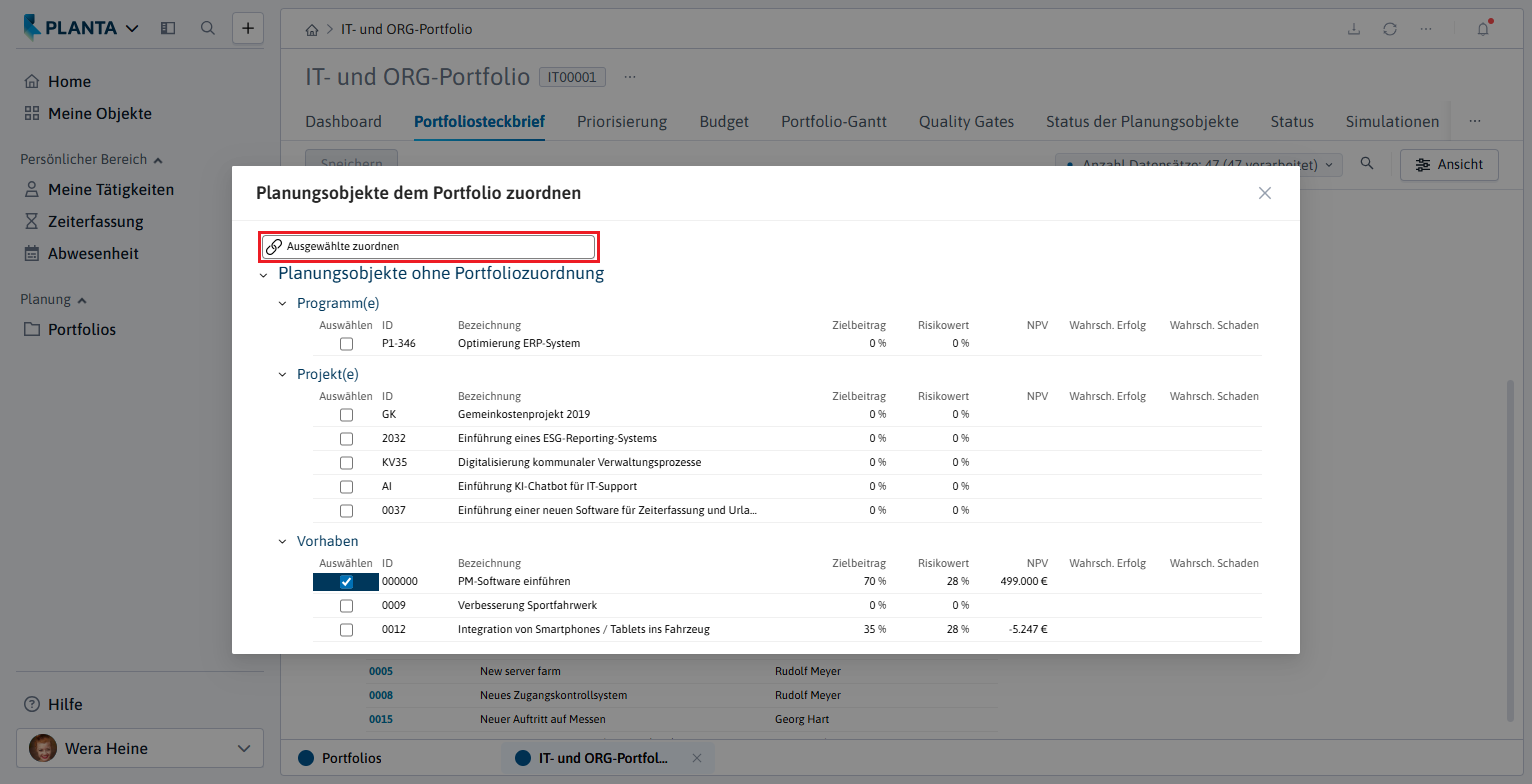This screenshot has width=1532, height=784.
Task: Open project link 0008
Action: click(381, 695)
